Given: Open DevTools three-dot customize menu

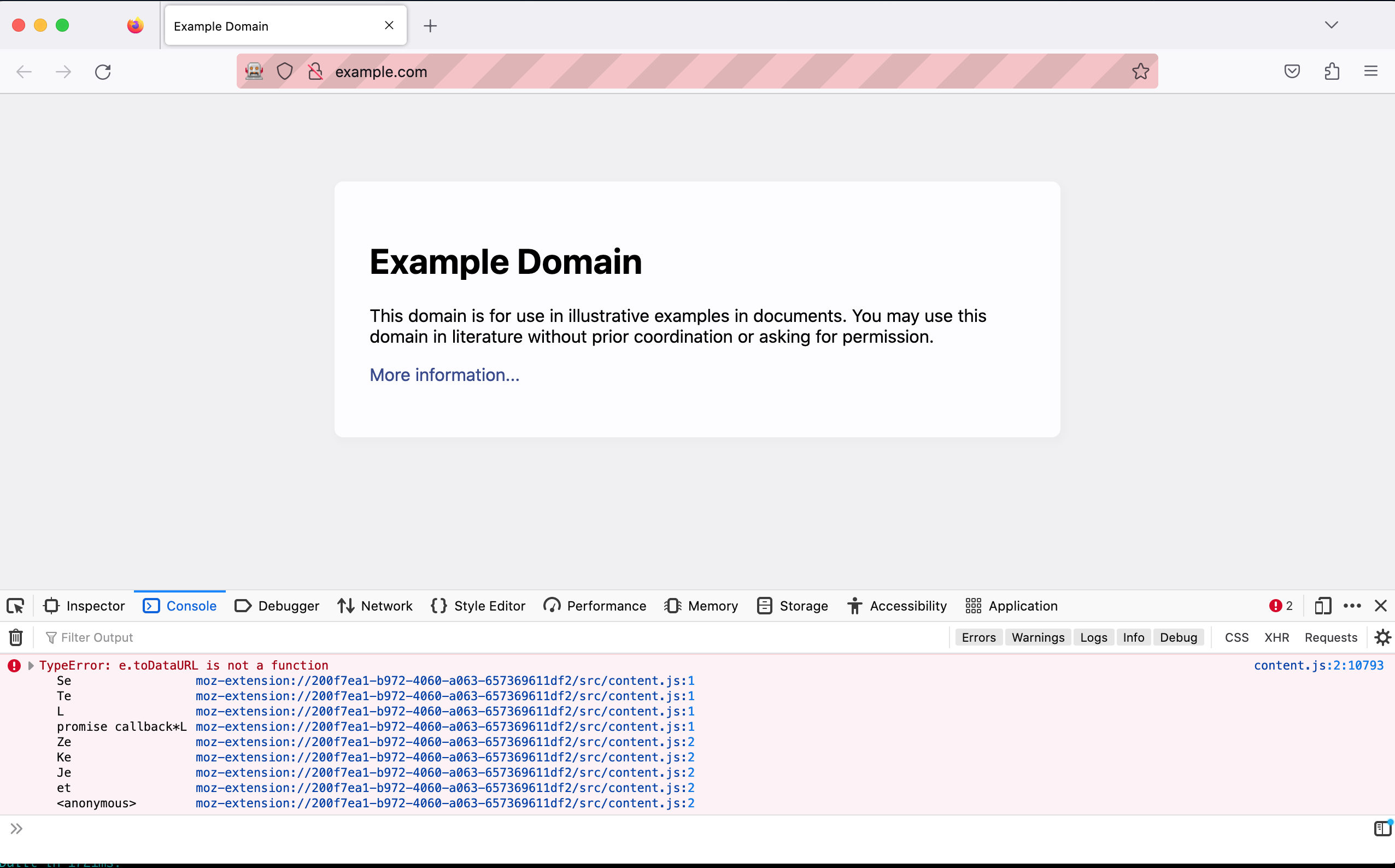Looking at the screenshot, I should [1352, 606].
